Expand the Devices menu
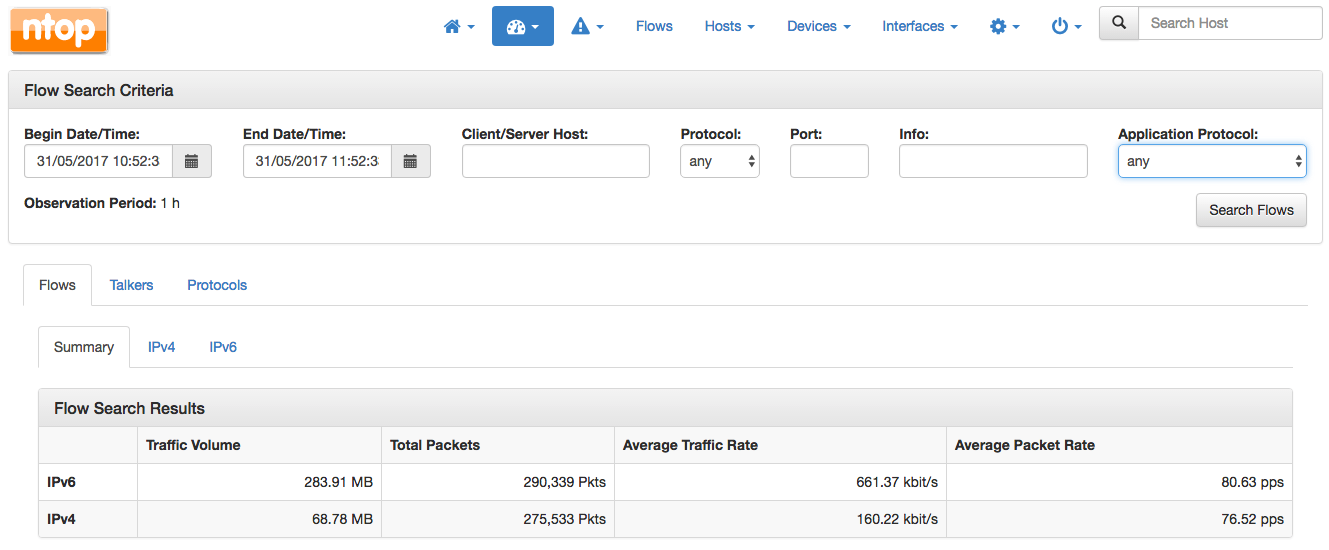The width and height of the screenshot is (1329, 550). [819, 26]
